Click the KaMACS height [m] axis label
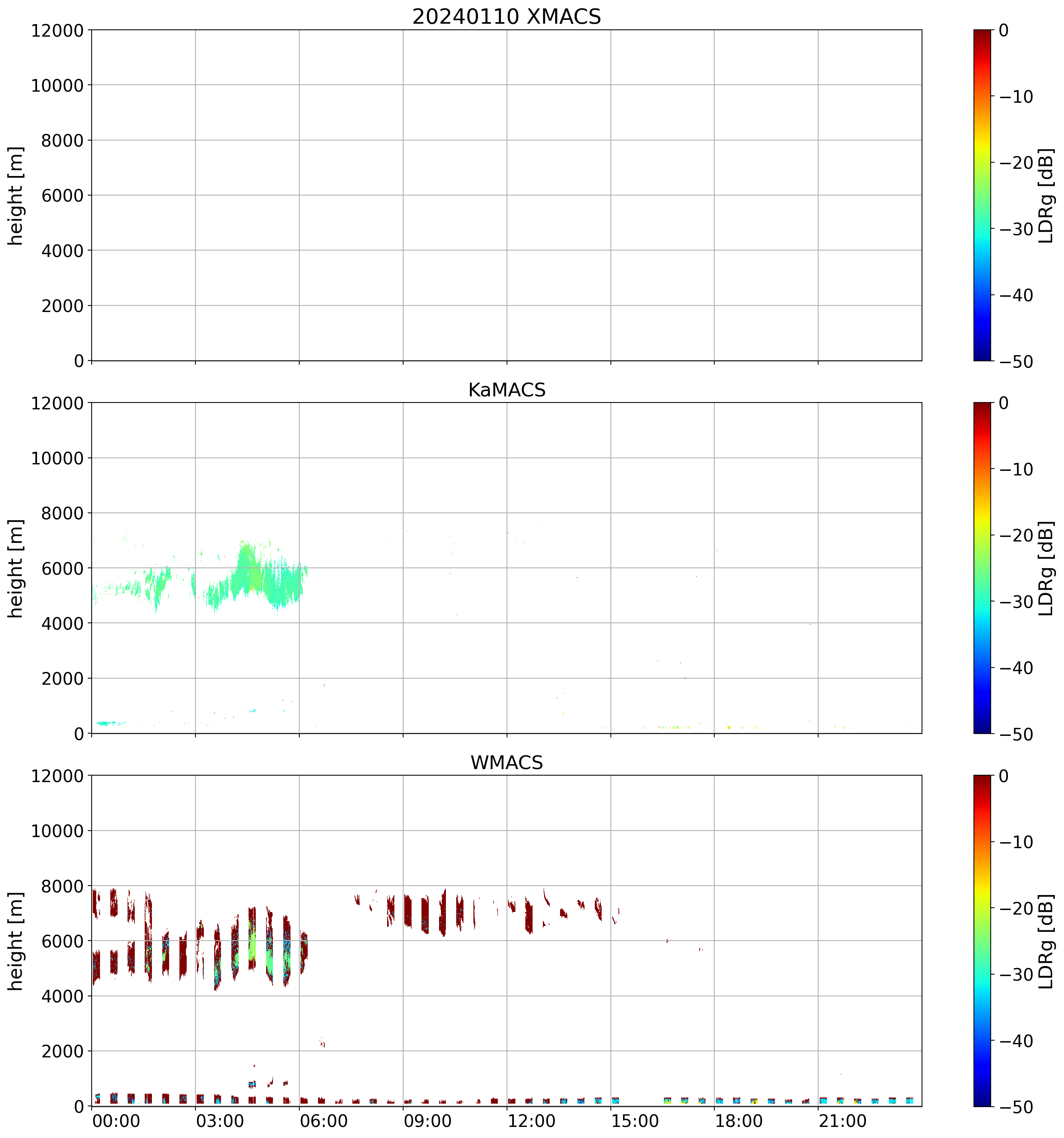Viewport: 1064px width, 1138px height. [x=16, y=568]
